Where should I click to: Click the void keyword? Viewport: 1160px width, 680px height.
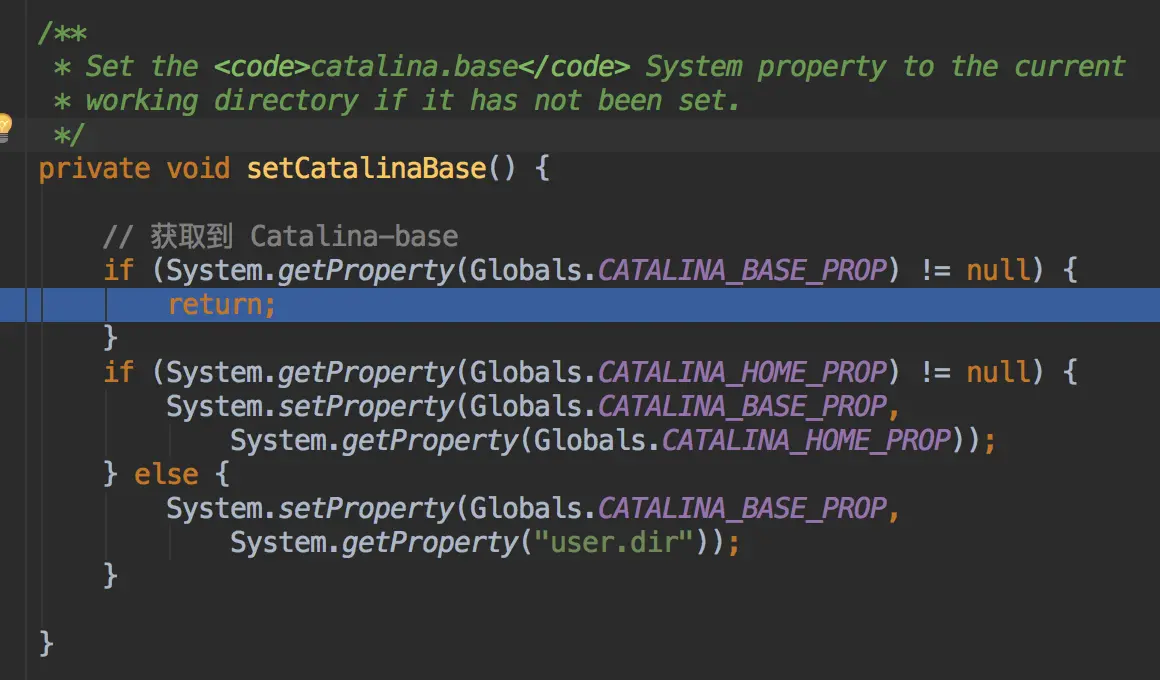click(x=198, y=169)
